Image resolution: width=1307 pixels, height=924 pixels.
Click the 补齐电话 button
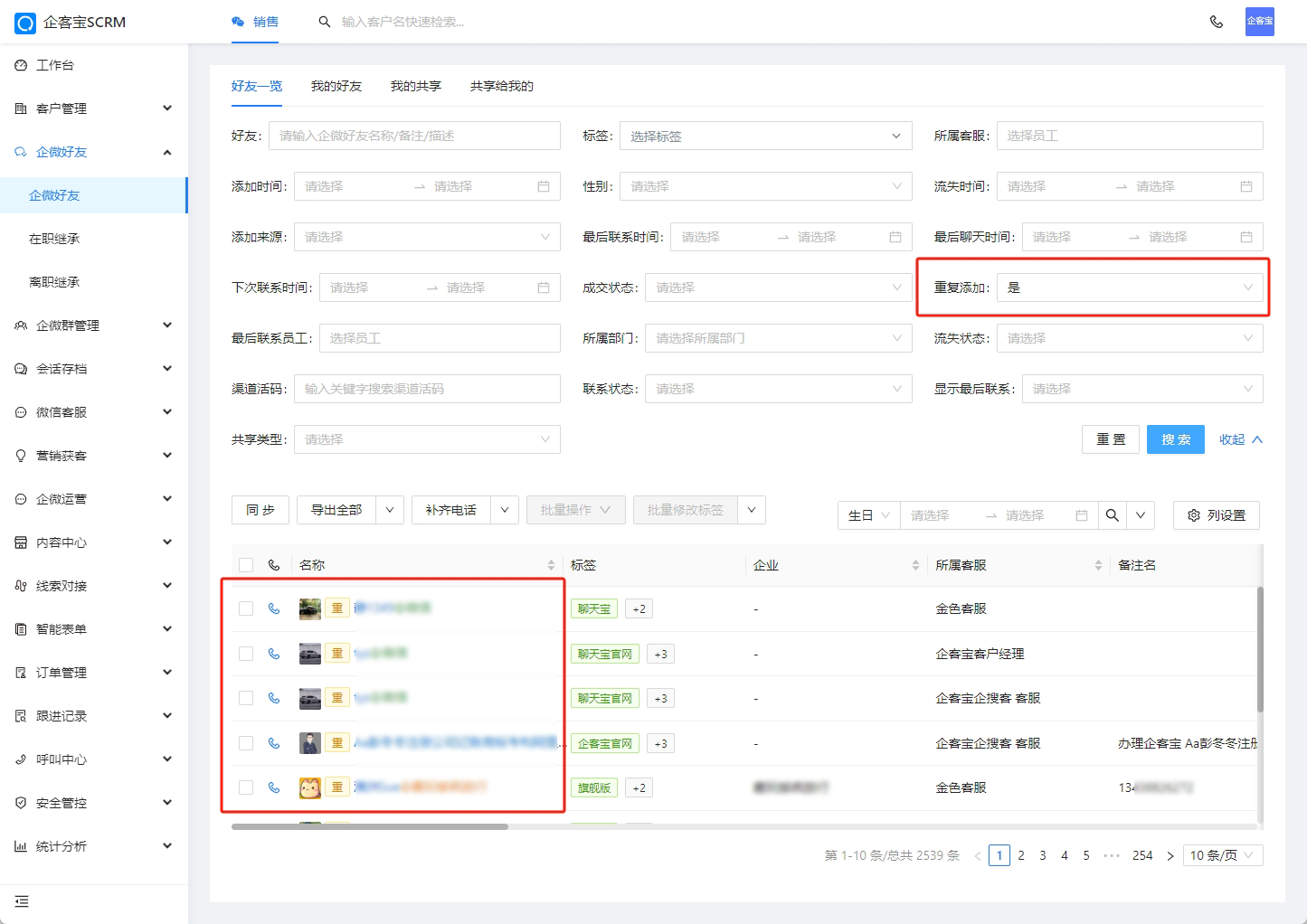(x=451, y=510)
